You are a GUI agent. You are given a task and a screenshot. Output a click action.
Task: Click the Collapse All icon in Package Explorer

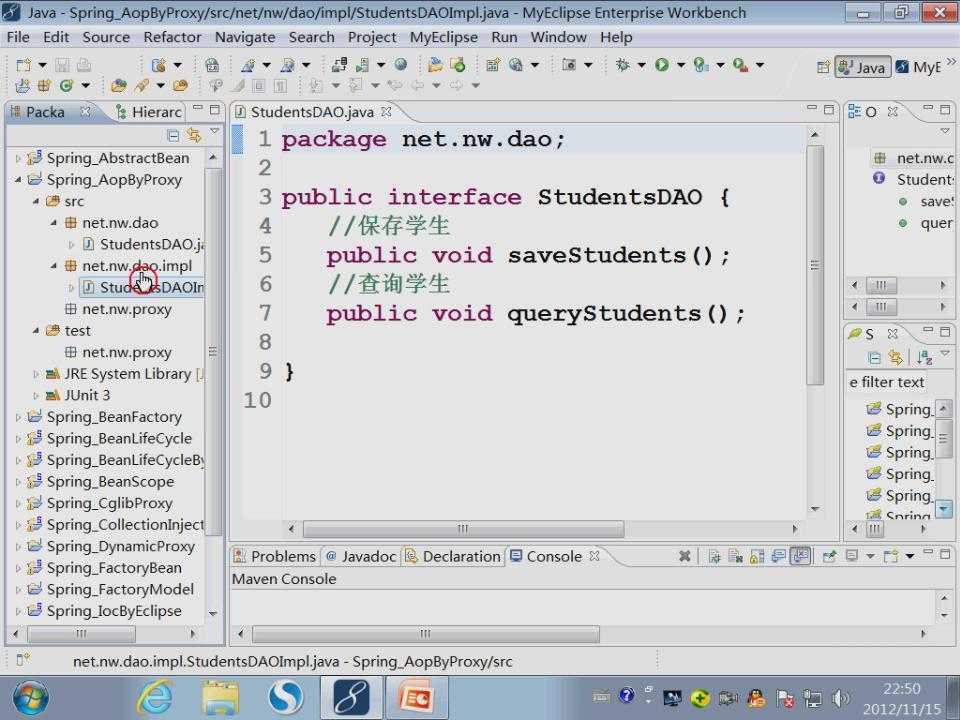tap(173, 135)
